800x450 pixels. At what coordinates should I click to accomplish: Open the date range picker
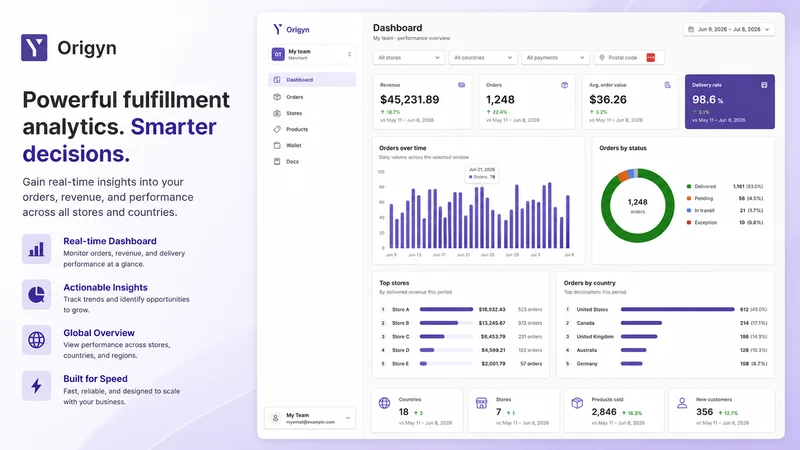[729, 30]
